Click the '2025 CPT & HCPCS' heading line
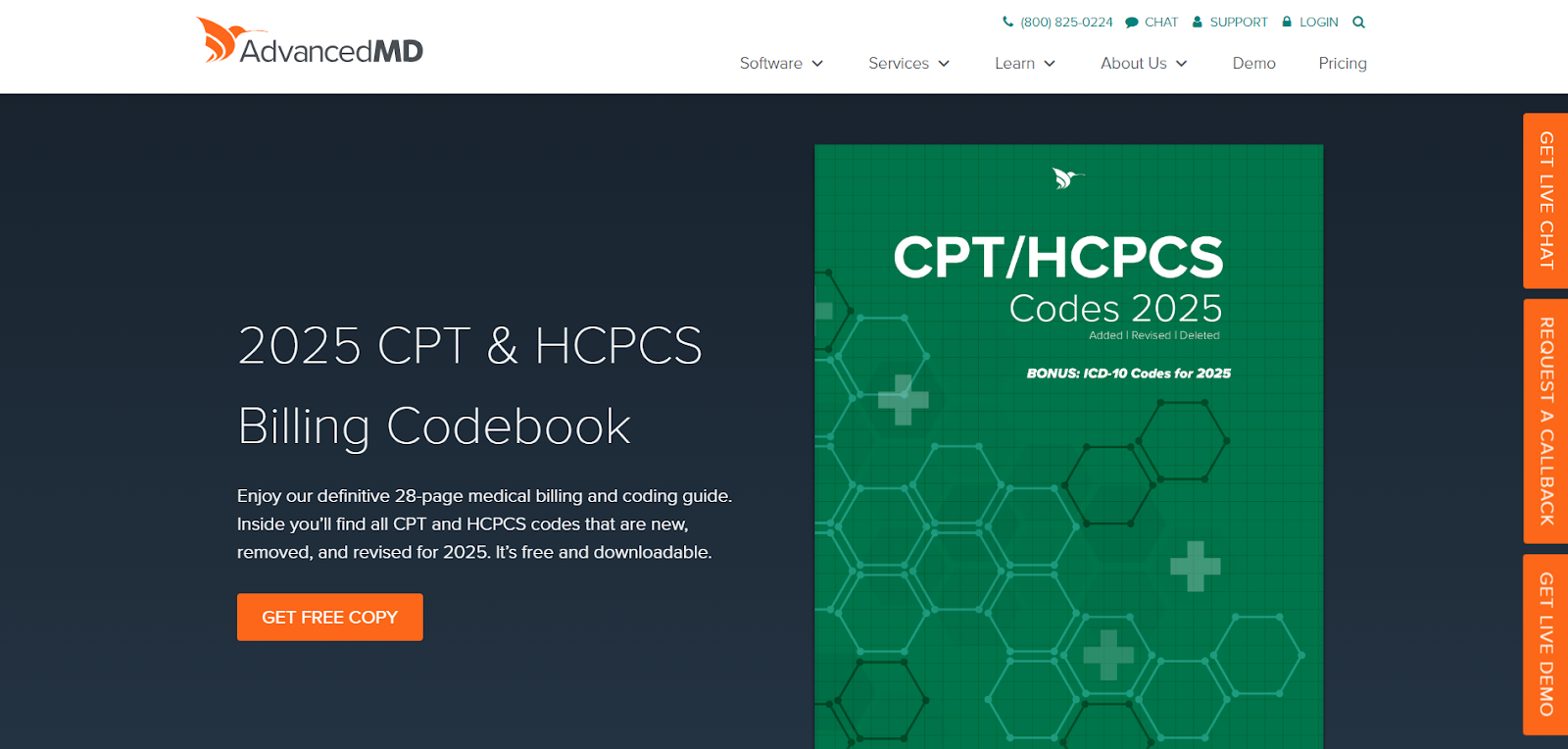This screenshot has width=1568, height=749. (x=469, y=345)
